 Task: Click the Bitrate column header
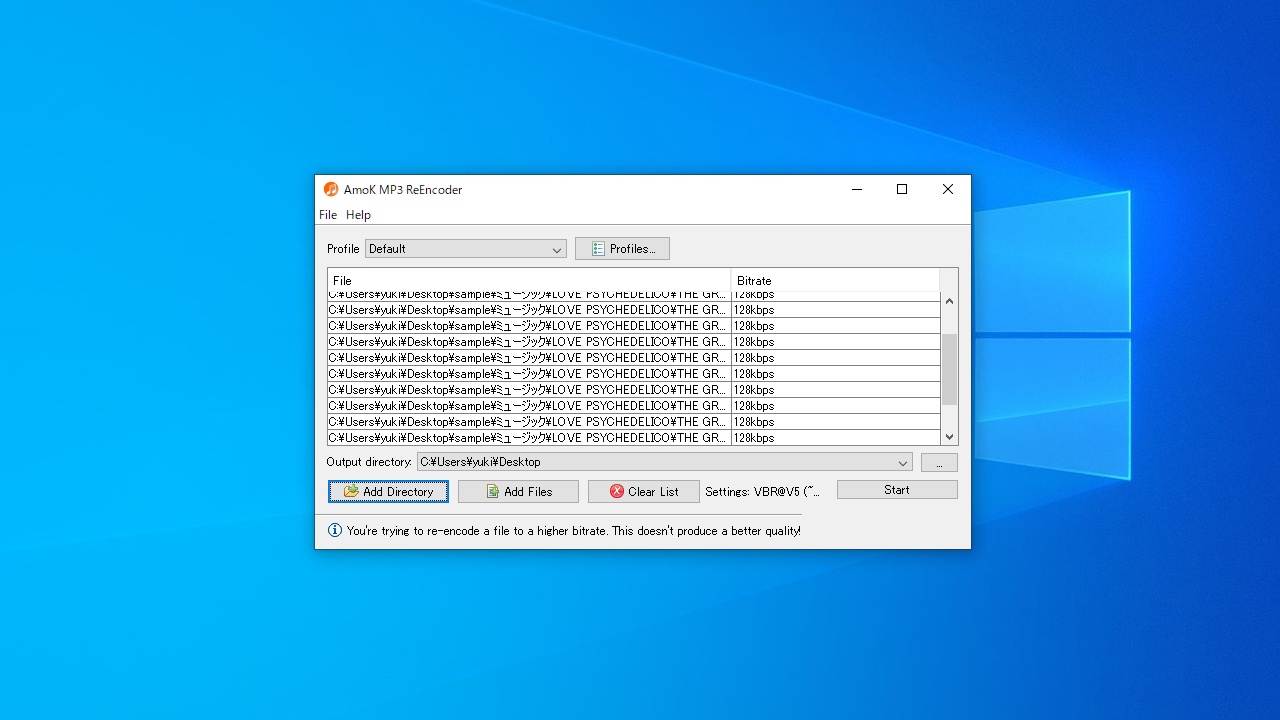point(835,280)
